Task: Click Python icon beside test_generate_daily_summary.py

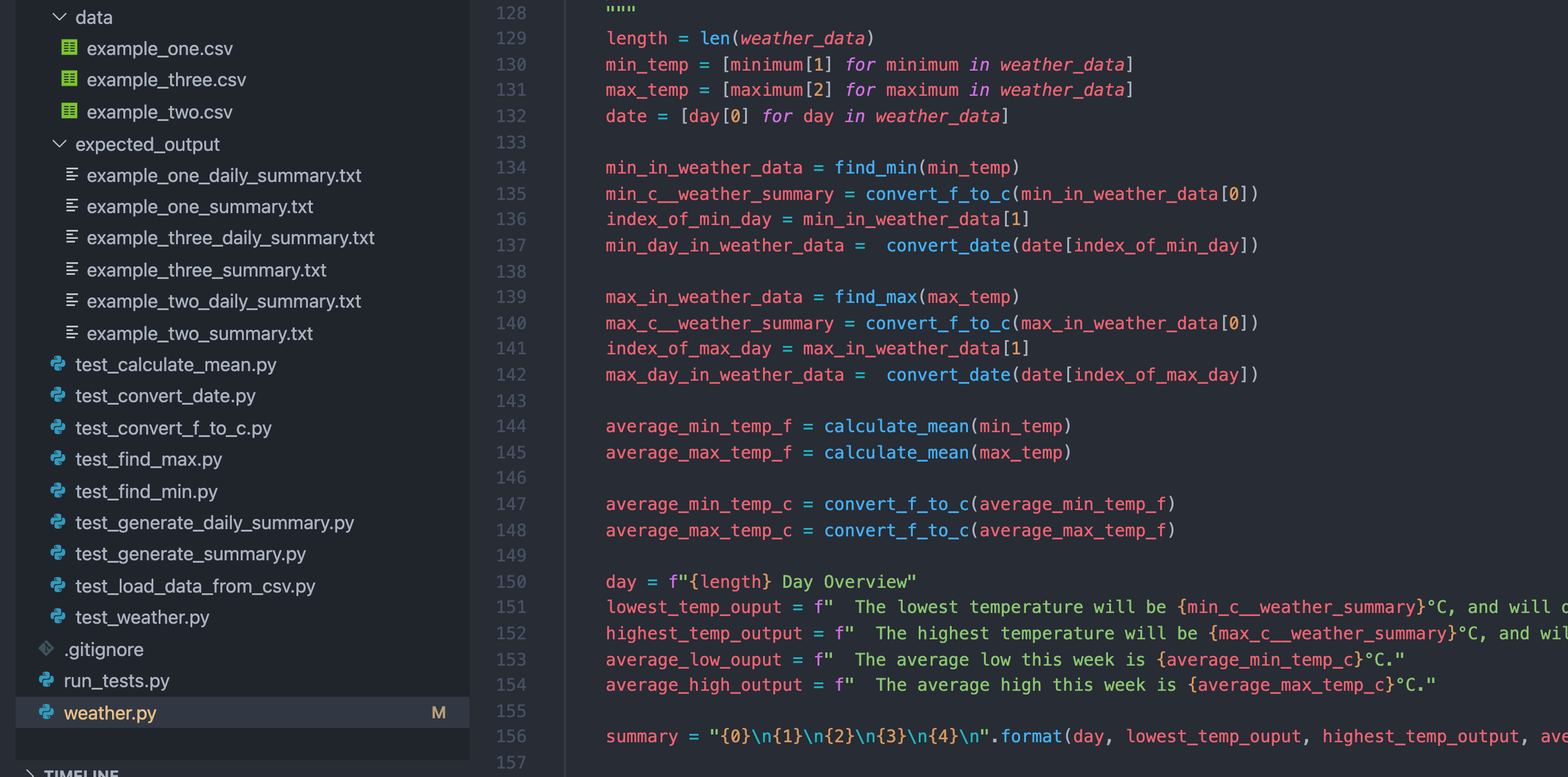Action: pyautogui.click(x=58, y=522)
